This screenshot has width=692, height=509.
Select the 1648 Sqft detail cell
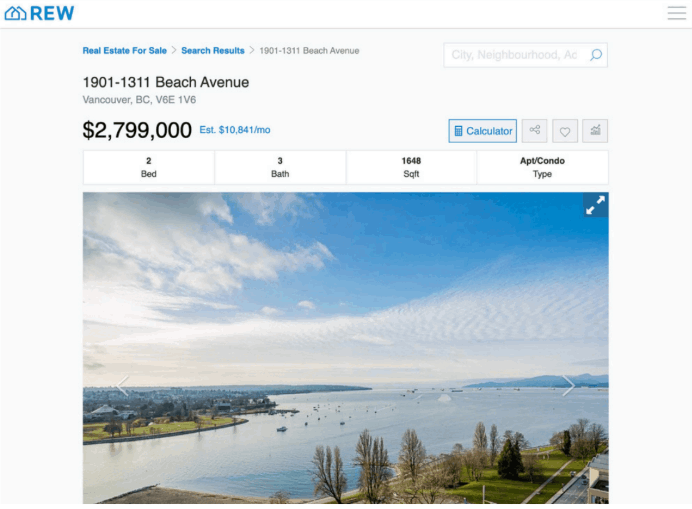[x=411, y=167]
